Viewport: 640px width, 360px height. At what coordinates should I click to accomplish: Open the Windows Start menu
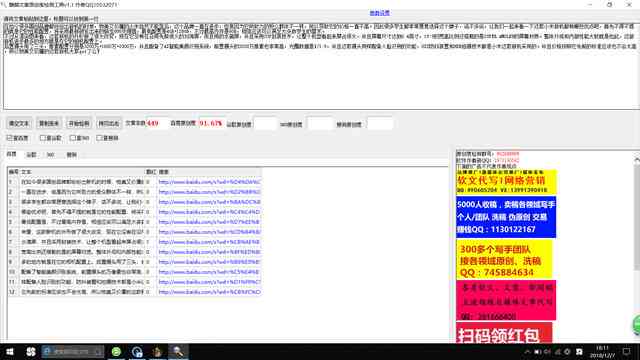10,351
